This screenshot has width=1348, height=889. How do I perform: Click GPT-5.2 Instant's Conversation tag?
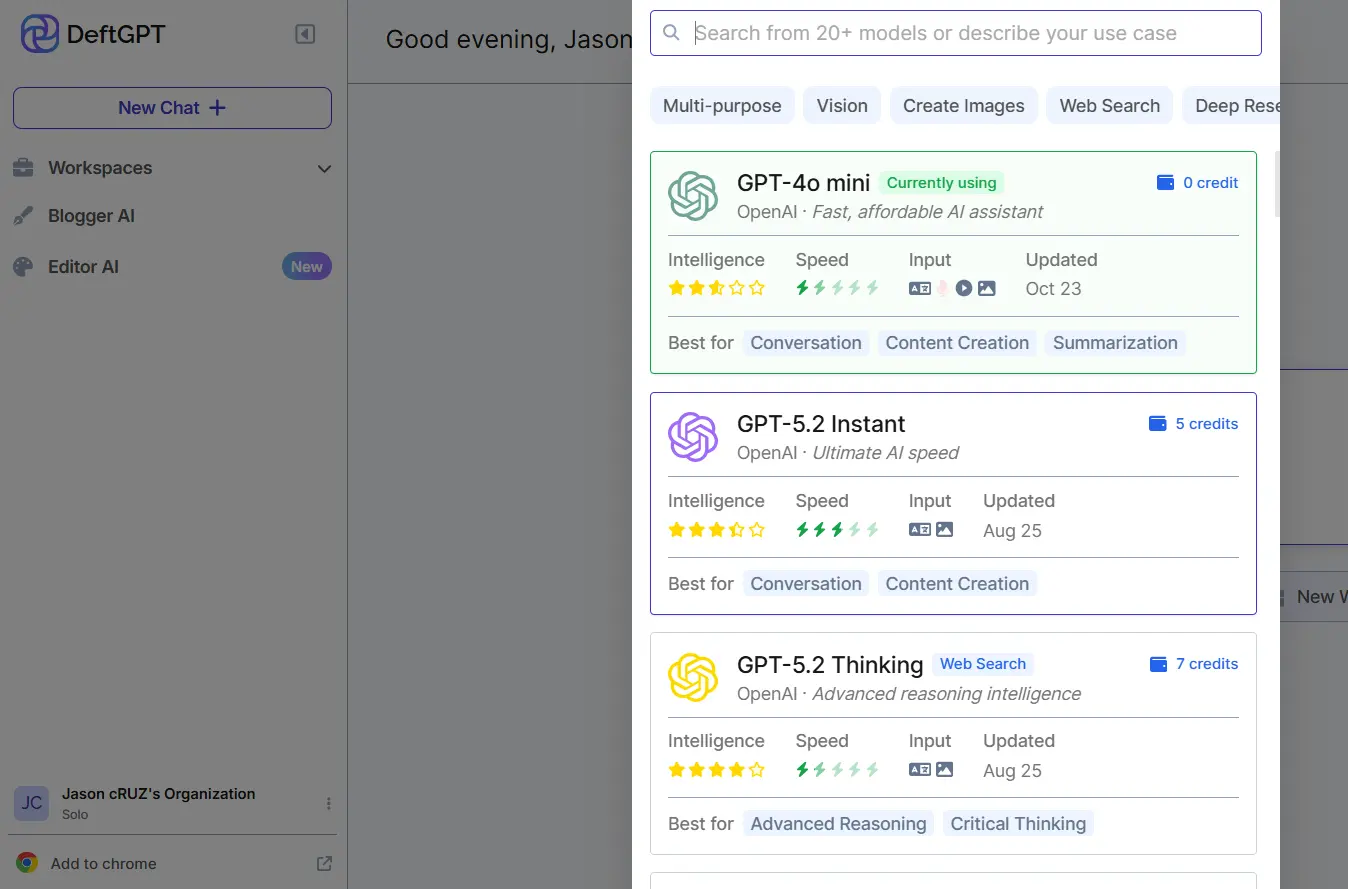806,584
